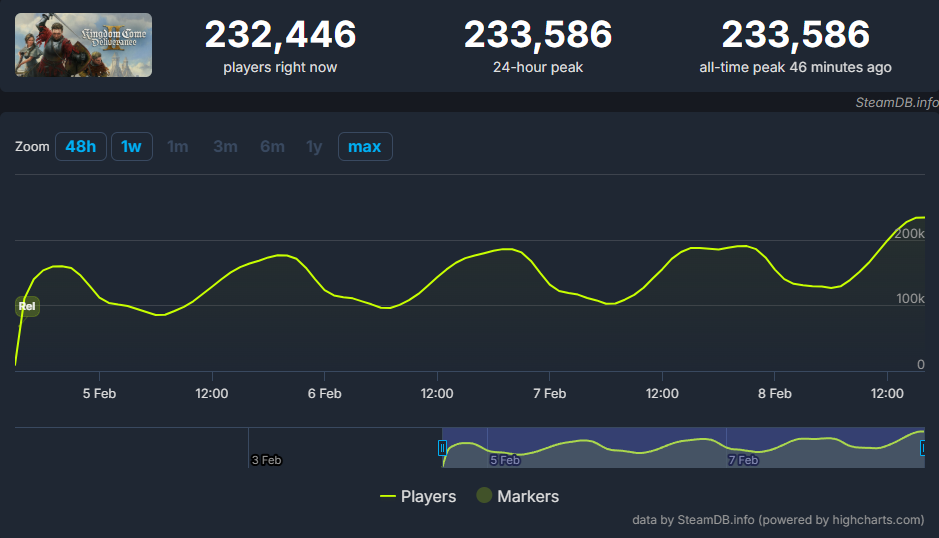Pick the 3m zoom option
Viewport: 939px width, 538px height.
click(225, 147)
